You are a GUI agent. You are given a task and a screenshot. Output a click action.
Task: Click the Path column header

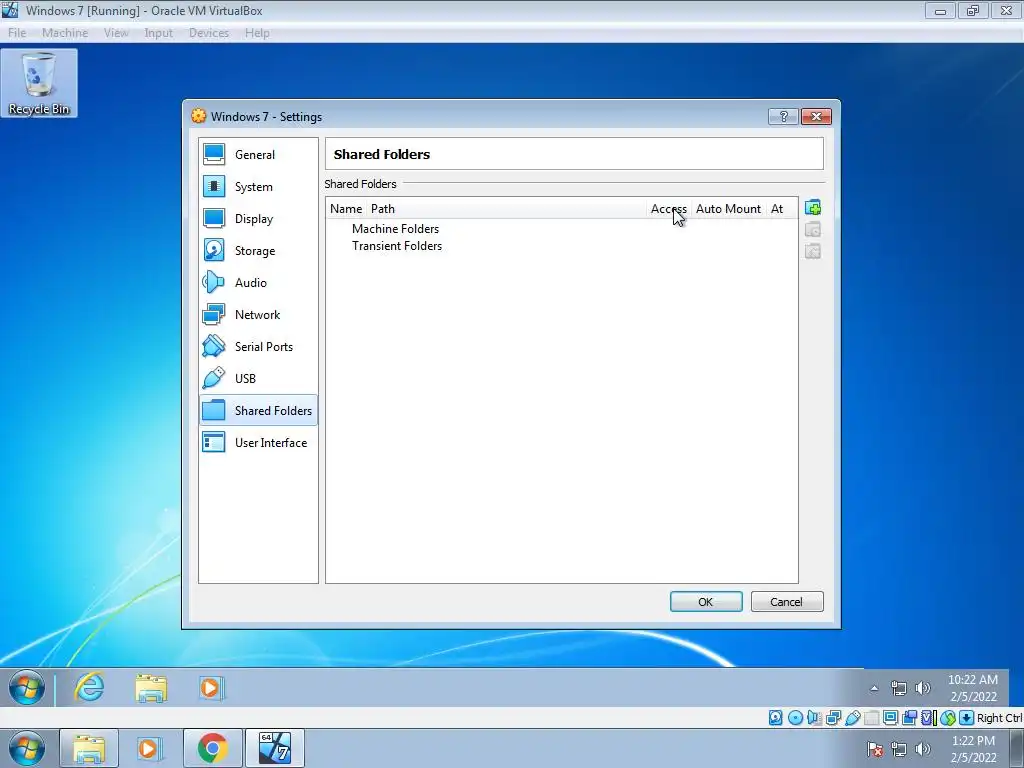pos(506,209)
